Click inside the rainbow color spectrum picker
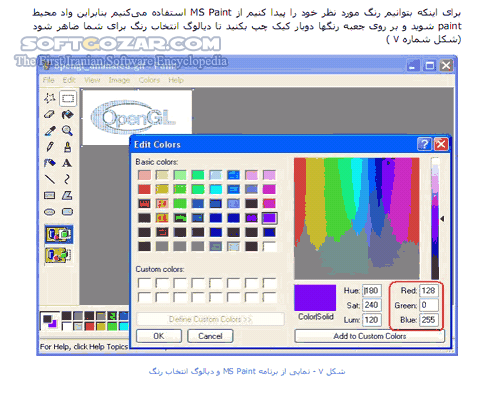Viewport: 500px width, 400px height. point(357,218)
